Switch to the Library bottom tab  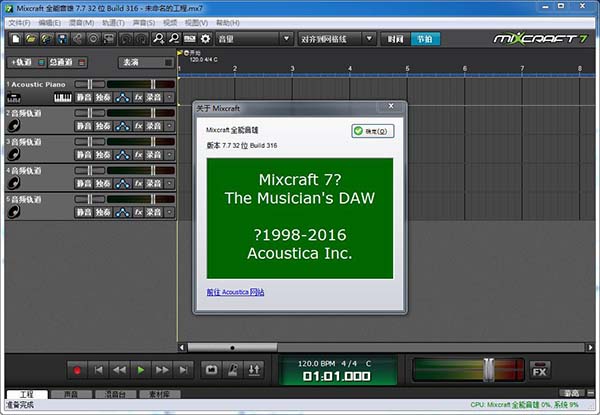[160, 394]
